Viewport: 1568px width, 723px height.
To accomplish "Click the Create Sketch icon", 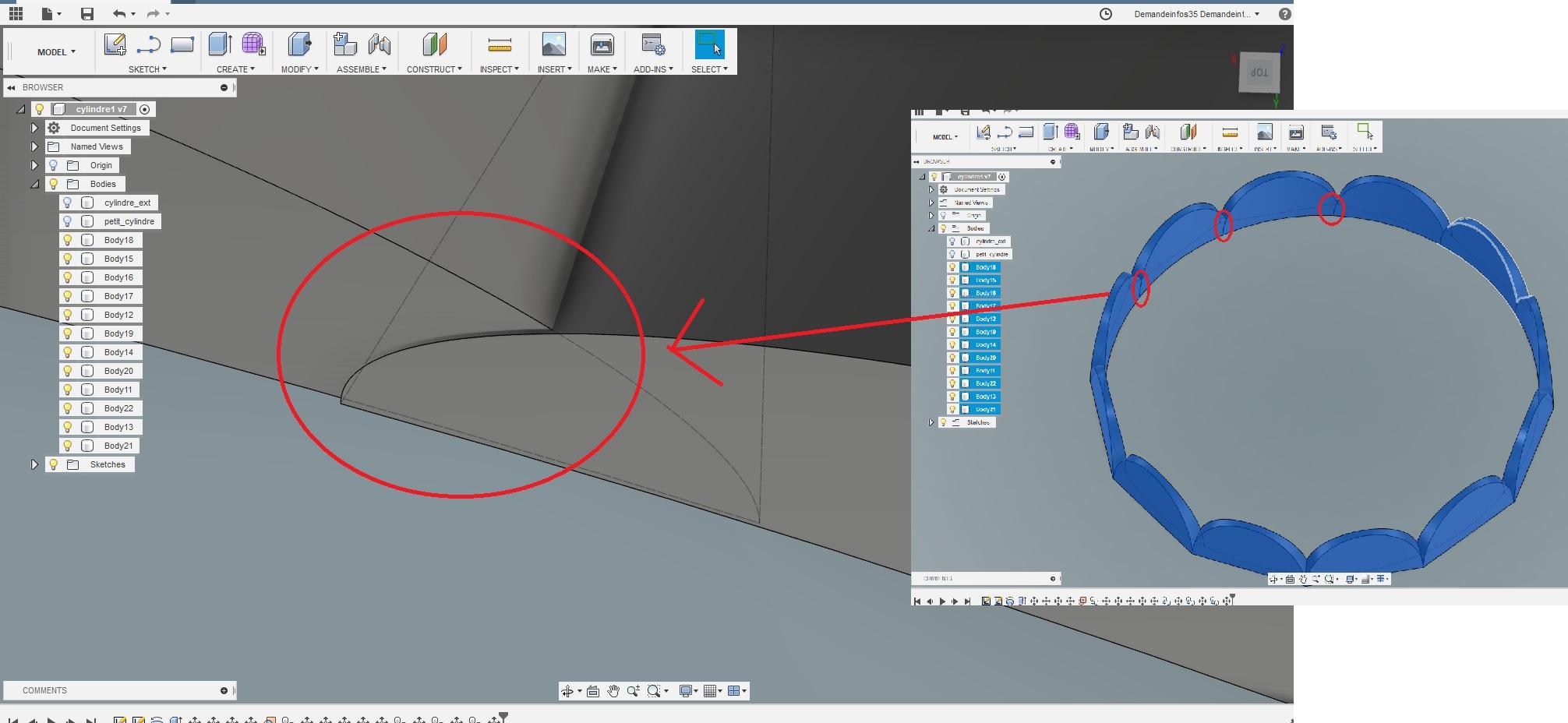I will point(115,45).
